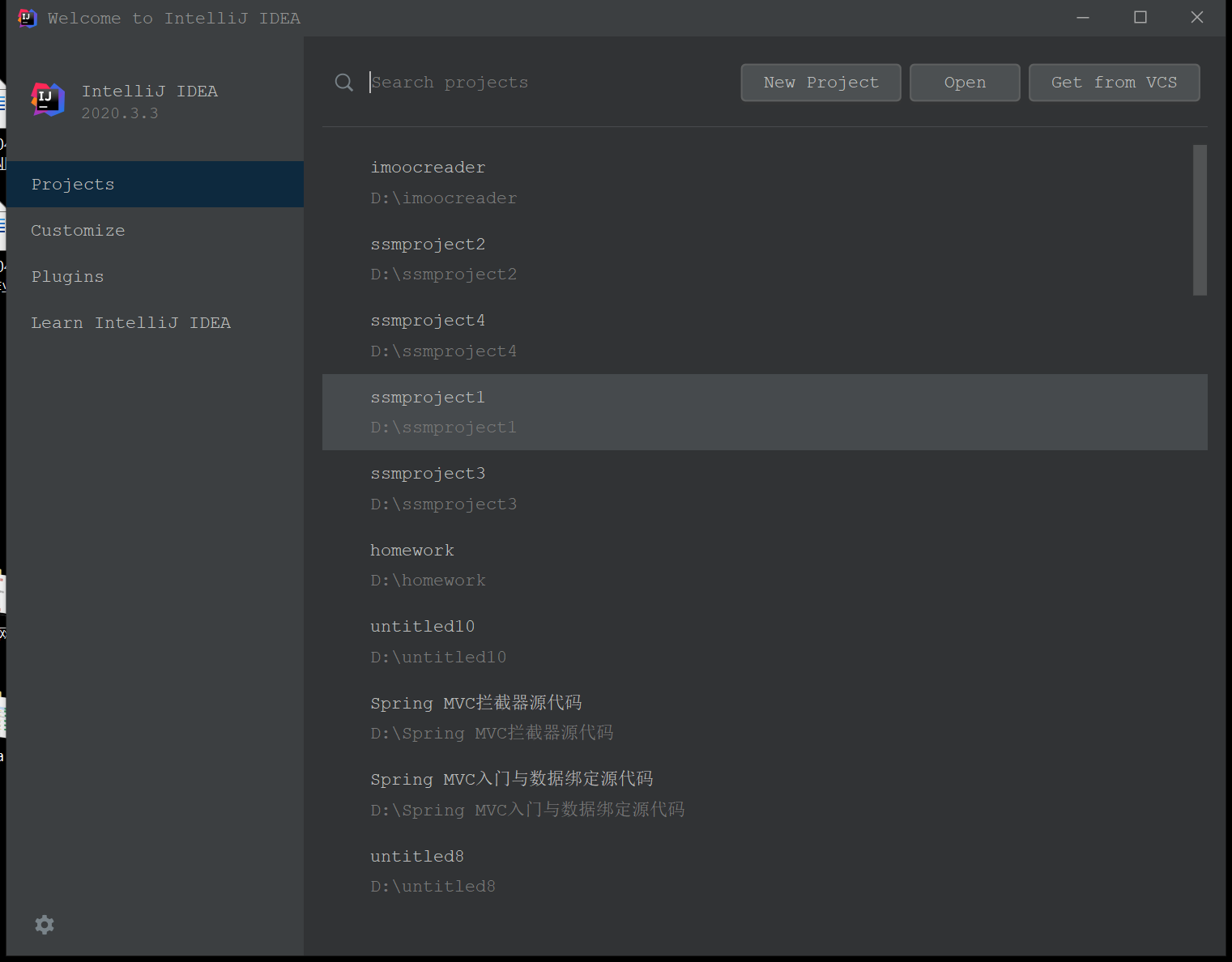The width and height of the screenshot is (1232, 962).
Task: Select the highlighted ssmproject1 project
Action: pos(765,412)
